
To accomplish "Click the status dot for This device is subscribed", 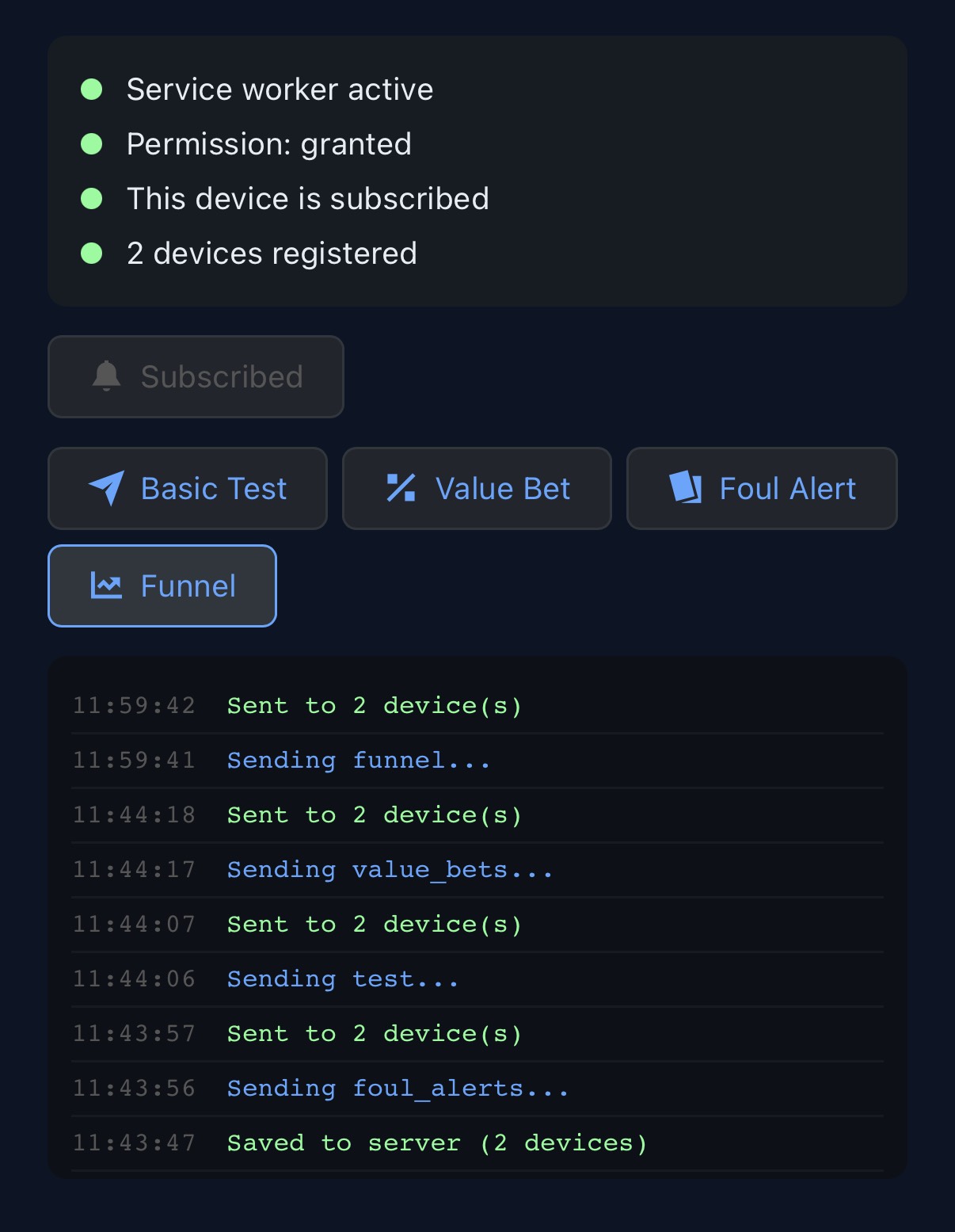I will pyautogui.click(x=93, y=199).
